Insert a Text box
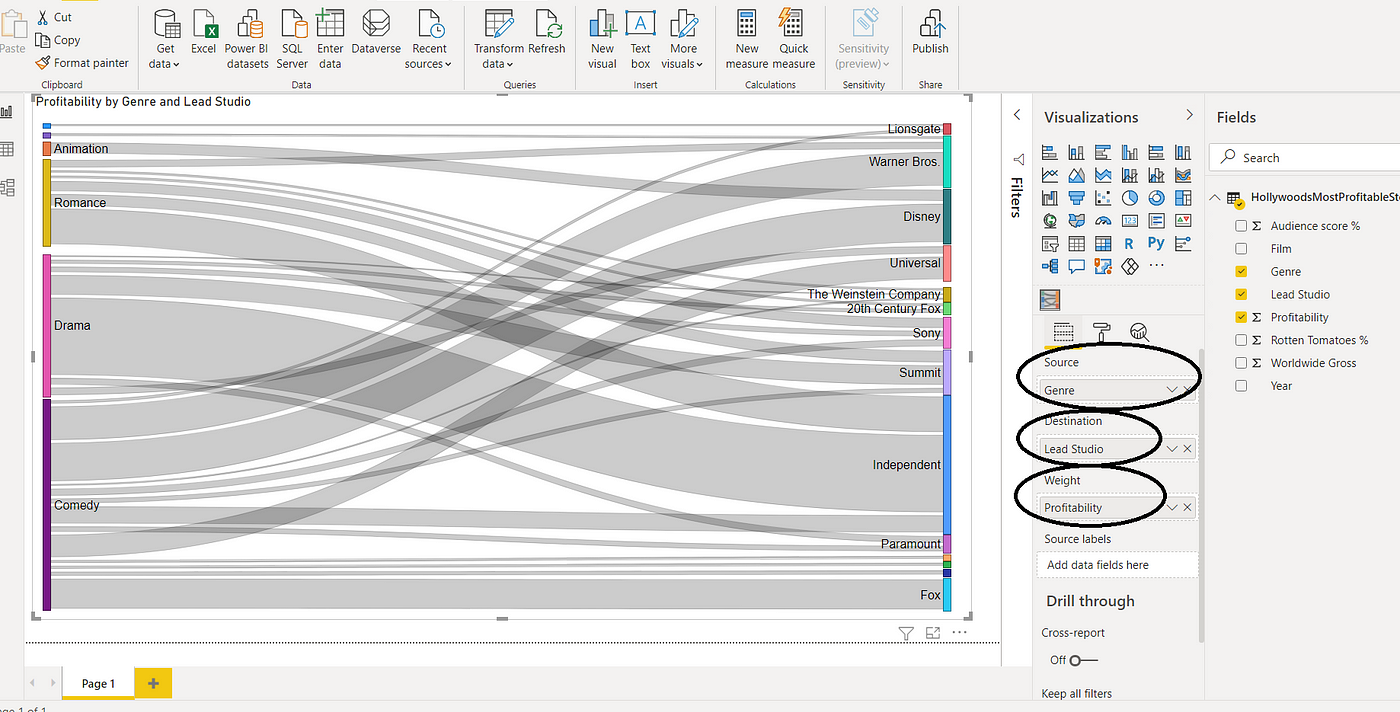This screenshot has width=1400, height=712. (640, 38)
